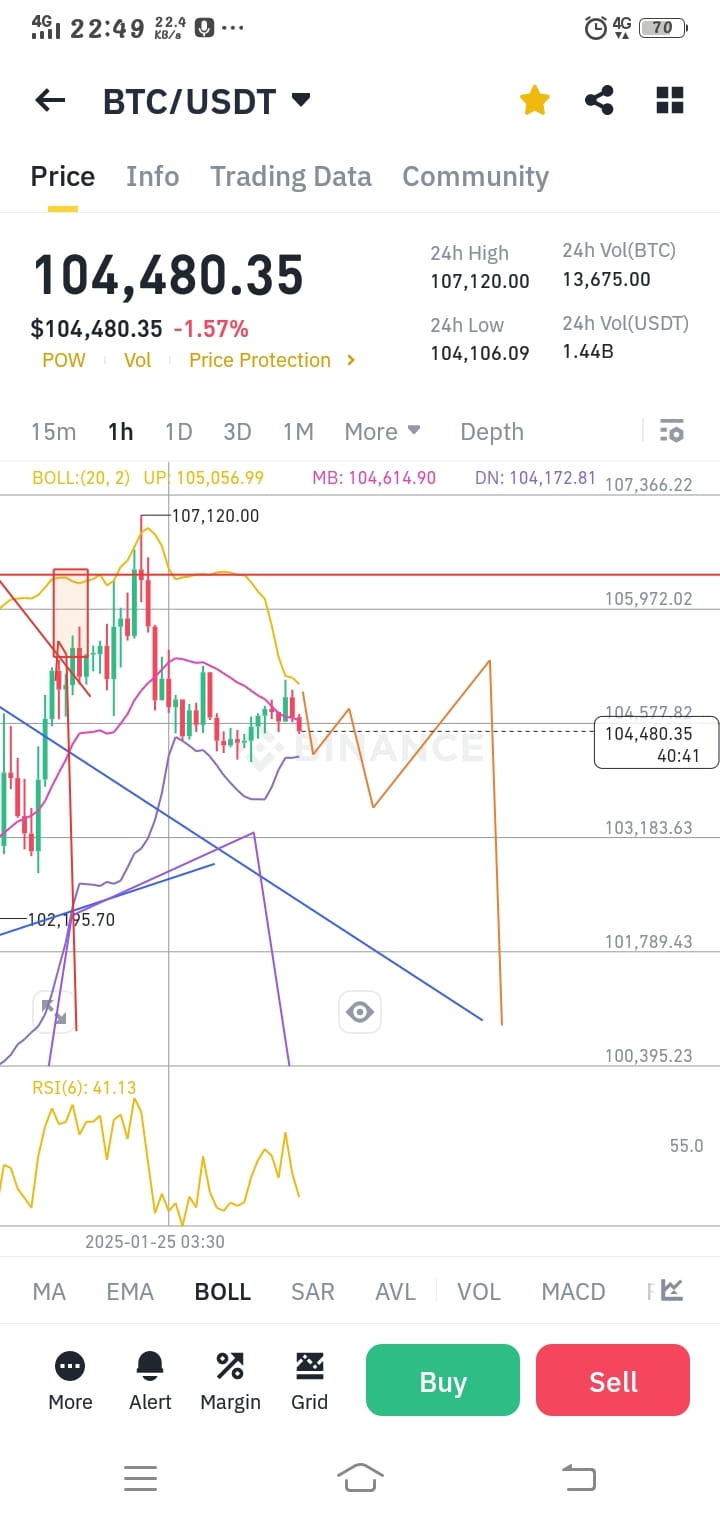Viewport: 720px width, 1520px height.
Task: Open the share icon
Action: point(599,100)
